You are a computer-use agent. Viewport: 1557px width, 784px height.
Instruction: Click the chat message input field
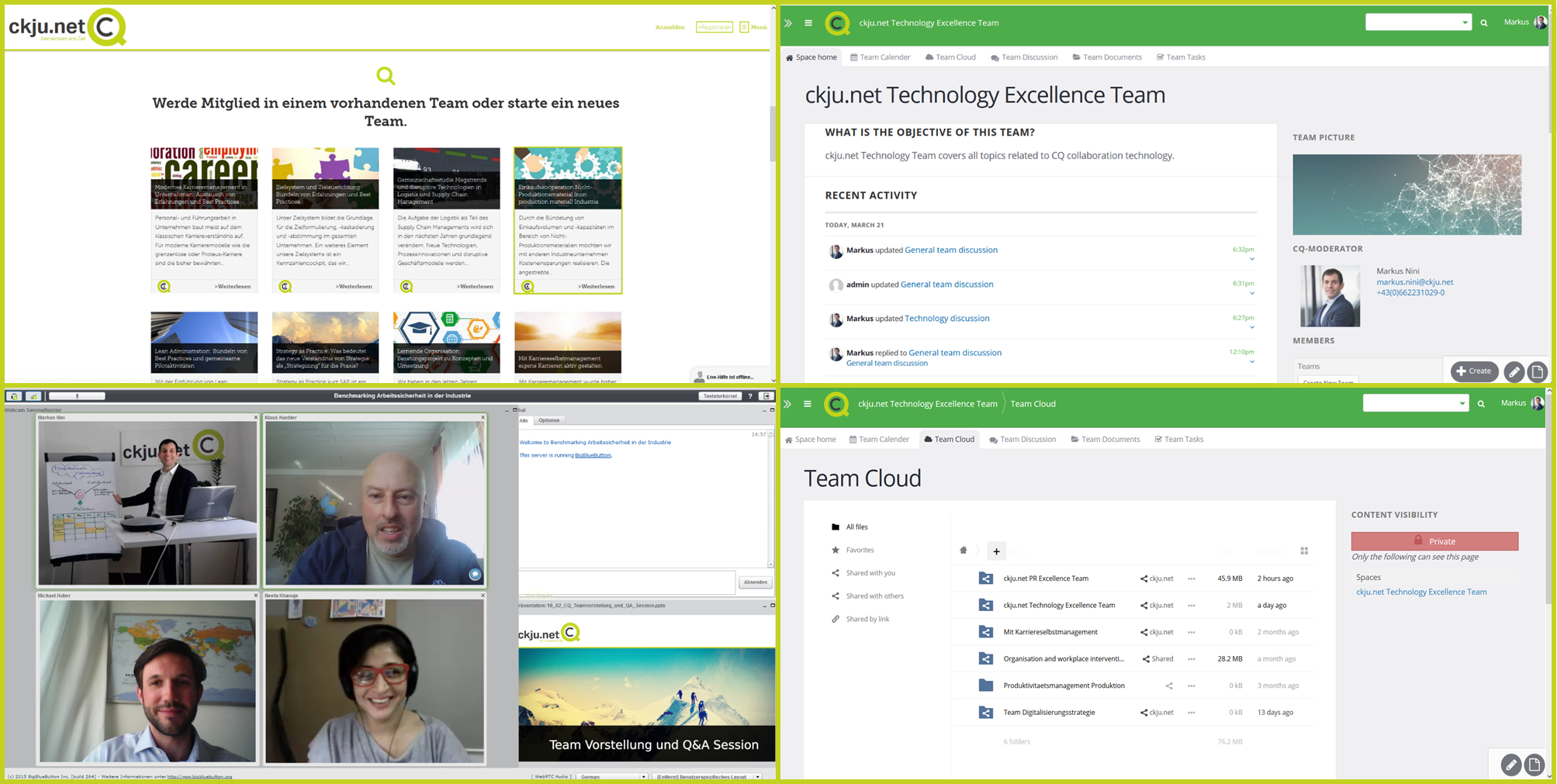(x=627, y=582)
